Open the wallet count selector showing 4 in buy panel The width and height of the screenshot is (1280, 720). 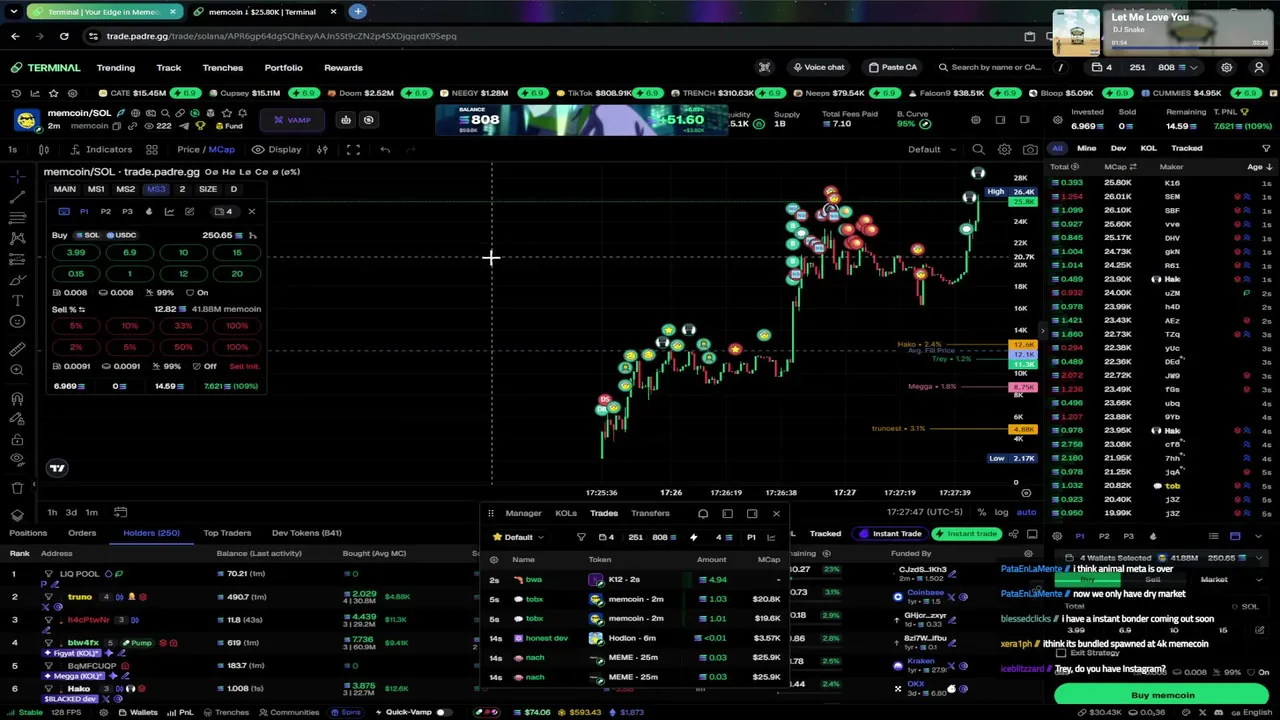pyautogui.click(x=223, y=212)
